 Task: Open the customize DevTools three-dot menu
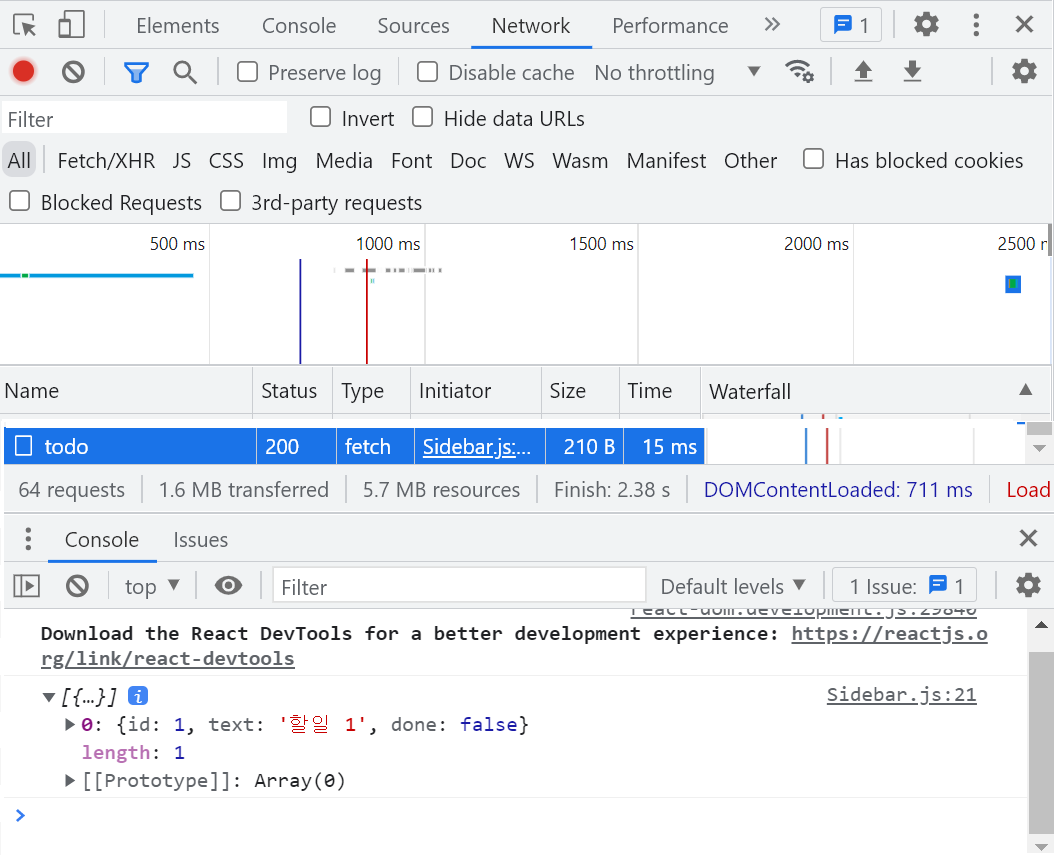[975, 25]
